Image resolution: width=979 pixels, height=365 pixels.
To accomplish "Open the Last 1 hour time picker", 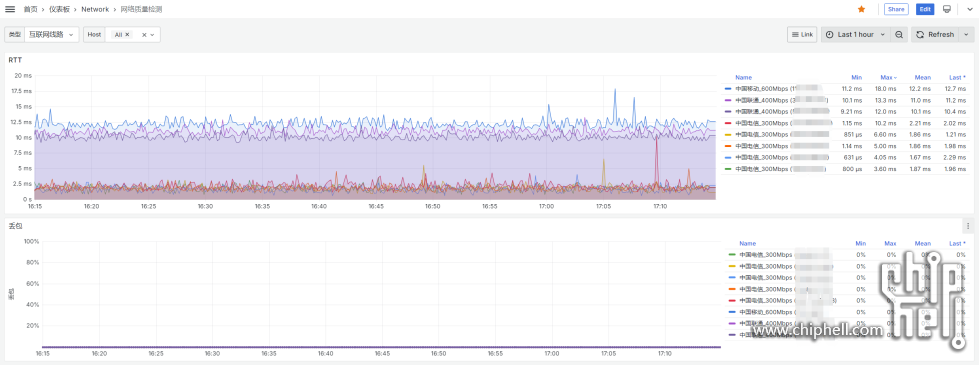I will [x=855, y=35].
